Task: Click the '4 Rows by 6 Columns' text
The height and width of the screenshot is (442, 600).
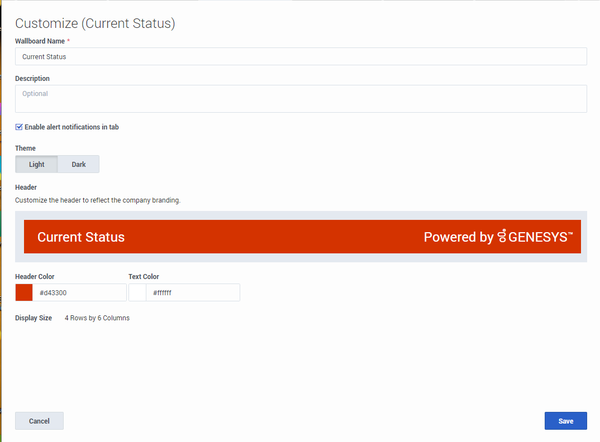Action: [97, 318]
